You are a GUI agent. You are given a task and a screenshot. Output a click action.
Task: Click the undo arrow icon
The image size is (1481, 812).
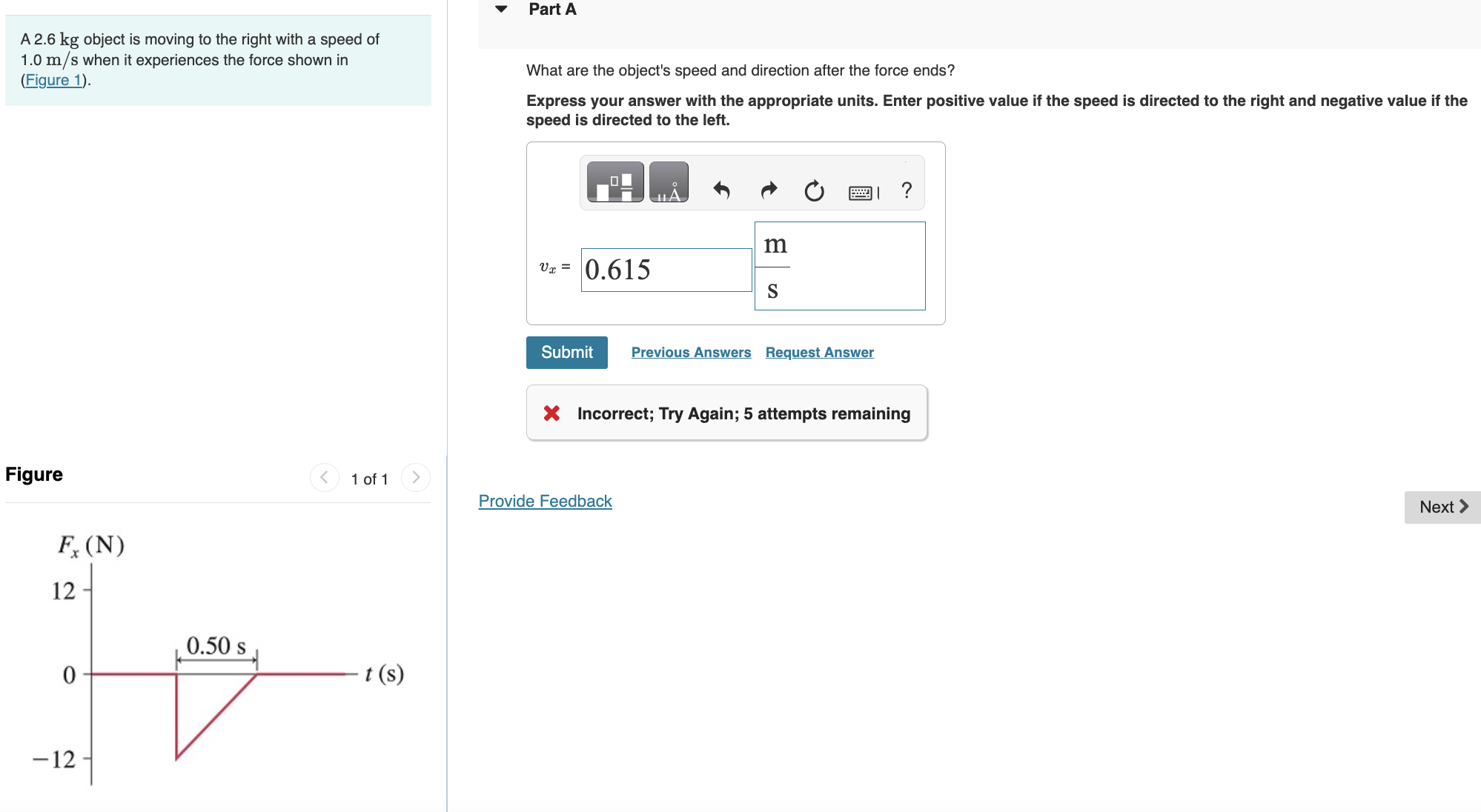(721, 190)
